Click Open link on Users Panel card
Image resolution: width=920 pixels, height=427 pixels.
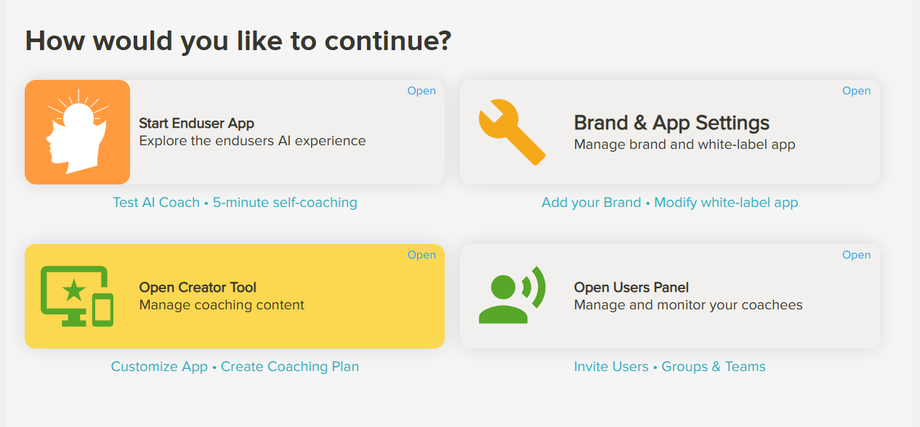[x=856, y=255]
